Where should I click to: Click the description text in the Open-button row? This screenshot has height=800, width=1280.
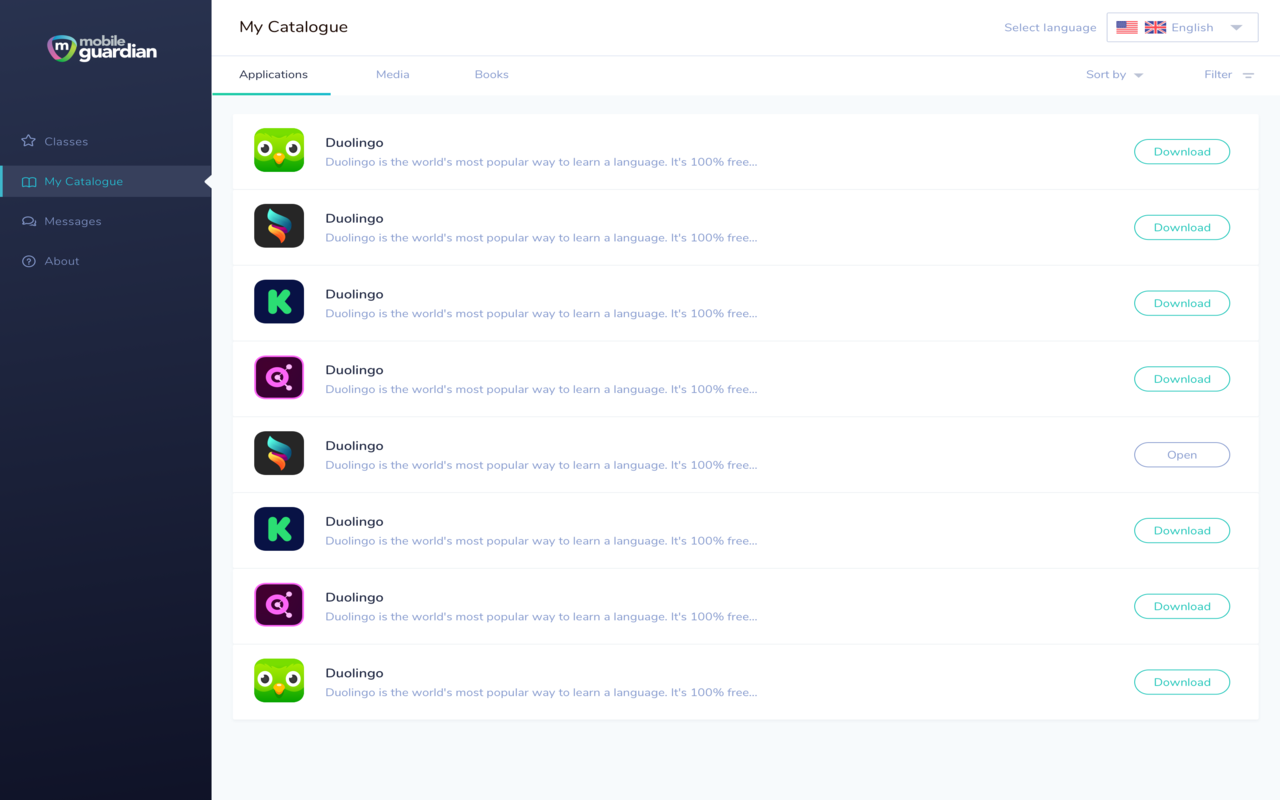[541, 465]
